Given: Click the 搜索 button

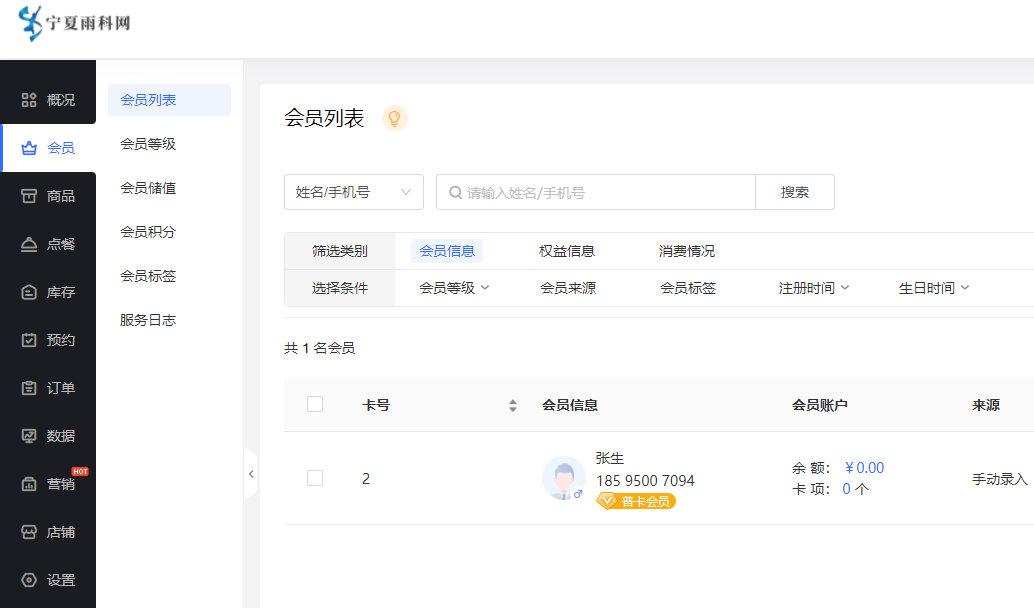Looking at the screenshot, I should [x=795, y=193].
